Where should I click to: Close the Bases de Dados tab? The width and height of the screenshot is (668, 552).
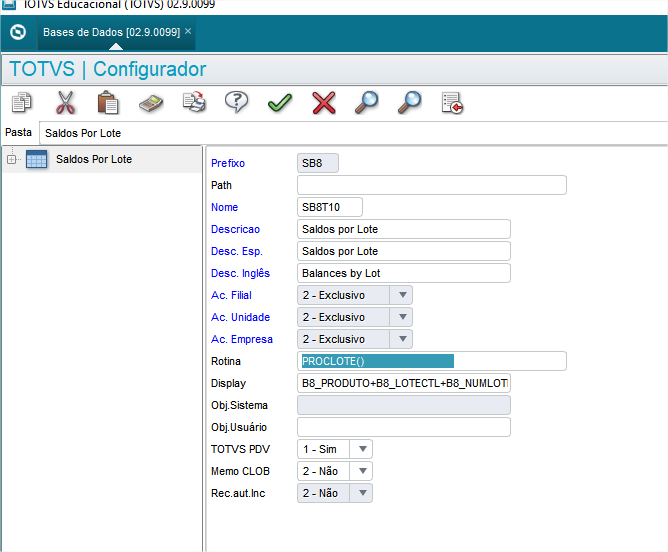click(188, 31)
